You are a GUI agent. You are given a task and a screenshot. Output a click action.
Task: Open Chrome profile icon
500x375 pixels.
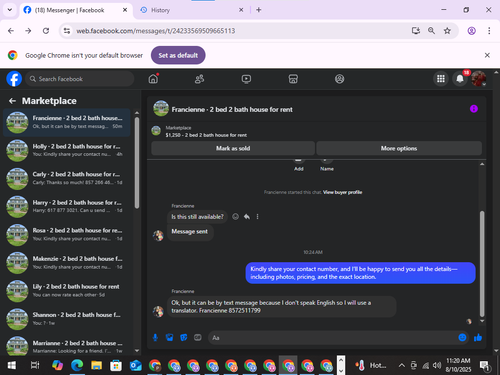[x=471, y=31]
